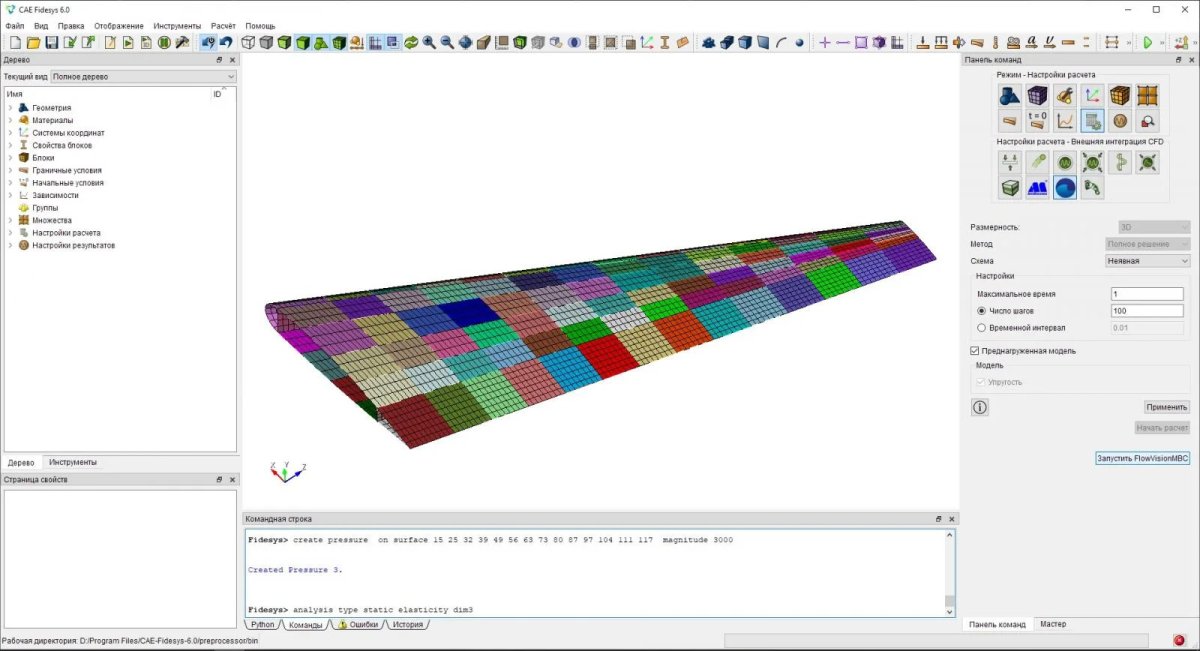1200x651 pixels.
Task: Click the green refresh arrows toolbar icon
Action: (410, 43)
